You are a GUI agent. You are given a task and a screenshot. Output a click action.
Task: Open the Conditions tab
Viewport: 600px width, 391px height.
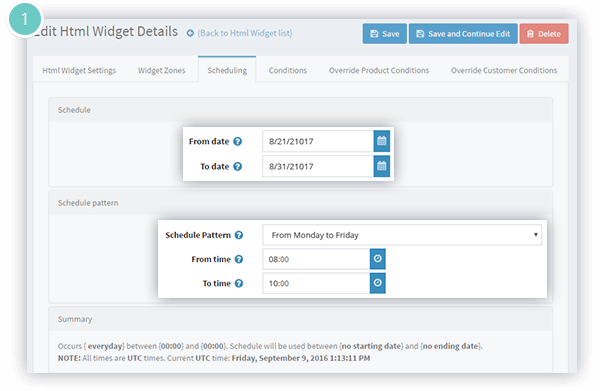(x=288, y=70)
